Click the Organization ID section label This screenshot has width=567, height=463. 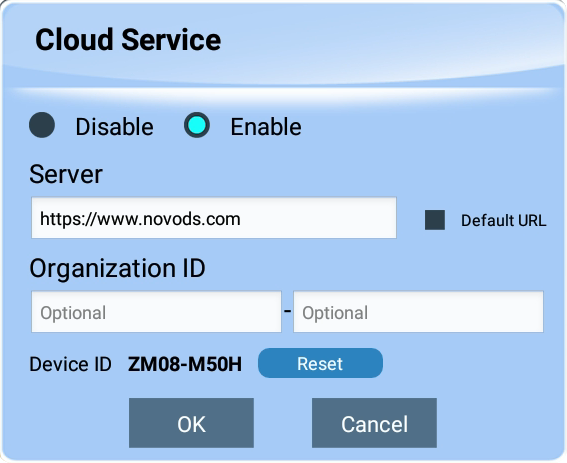pos(117,268)
